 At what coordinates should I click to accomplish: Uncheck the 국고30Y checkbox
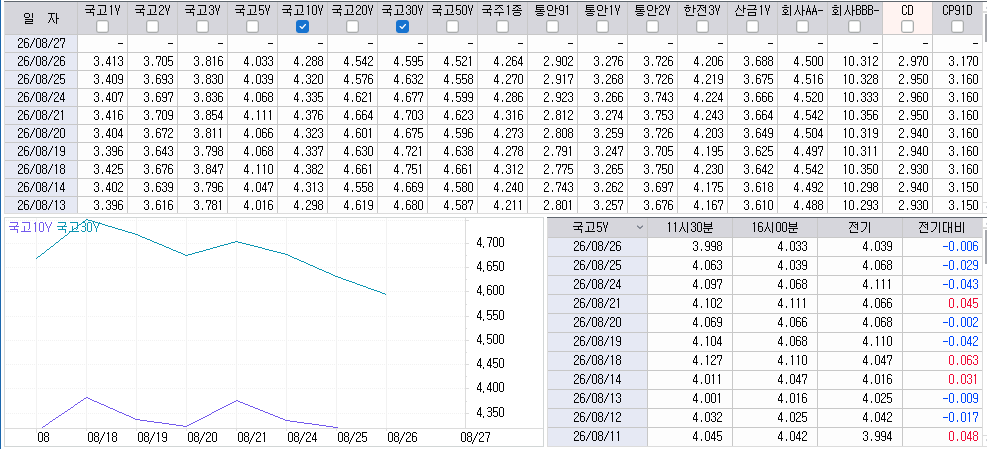[x=403, y=26]
